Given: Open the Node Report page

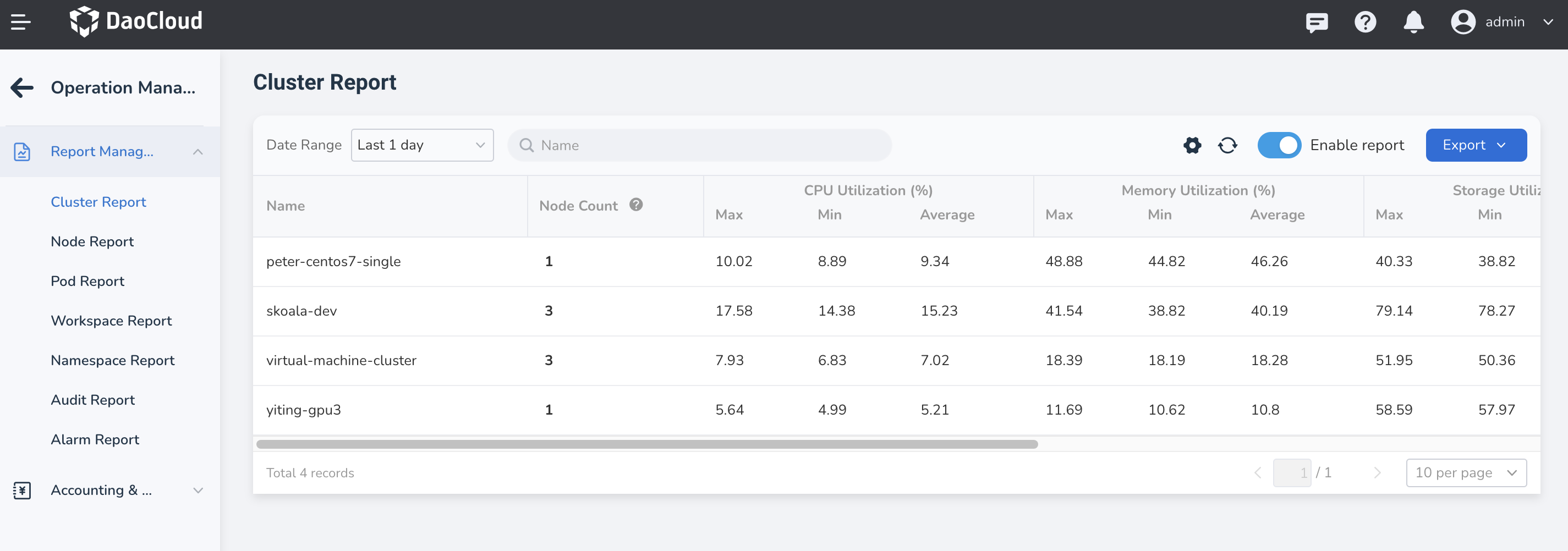Looking at the screenshot, I should click(x=92, y=241).
